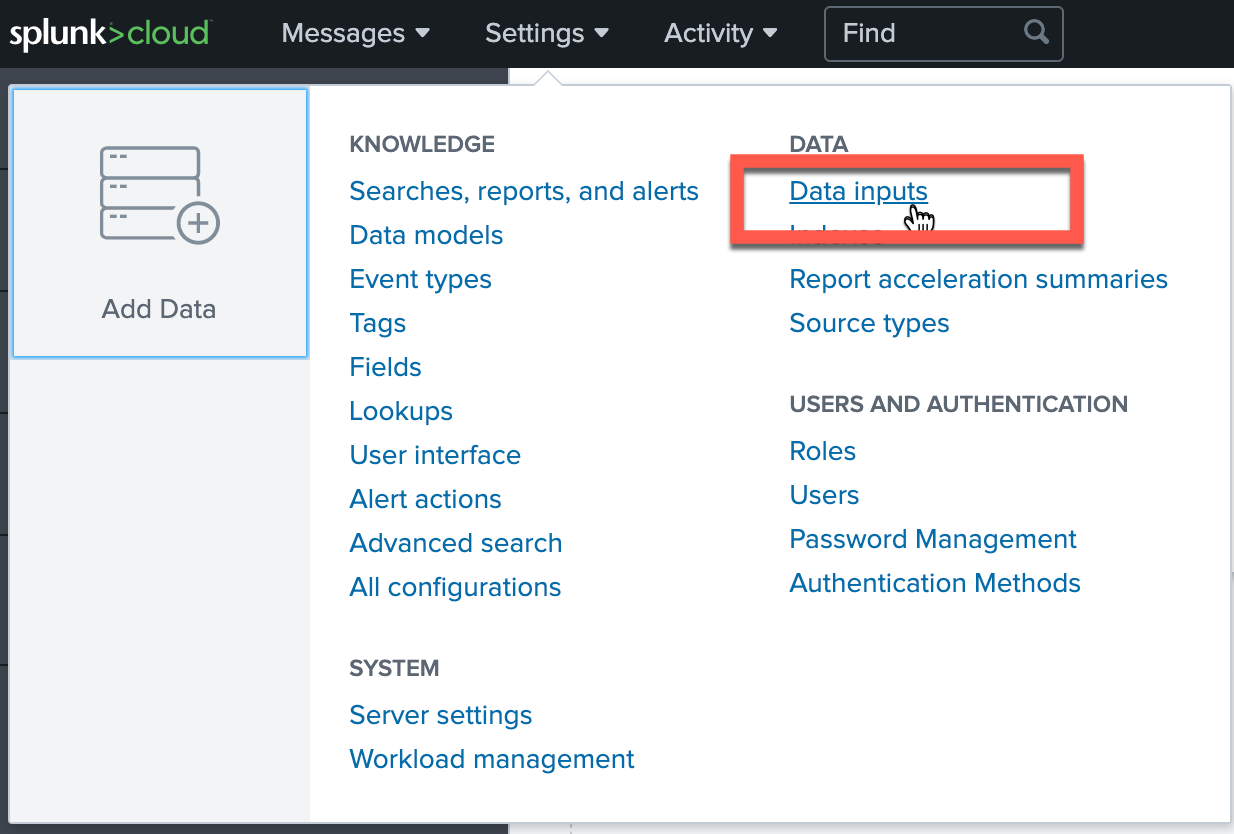This screenshot has width=1234, height=834.
Task: Open Authentication Methods settings
Action: (934, 583)
